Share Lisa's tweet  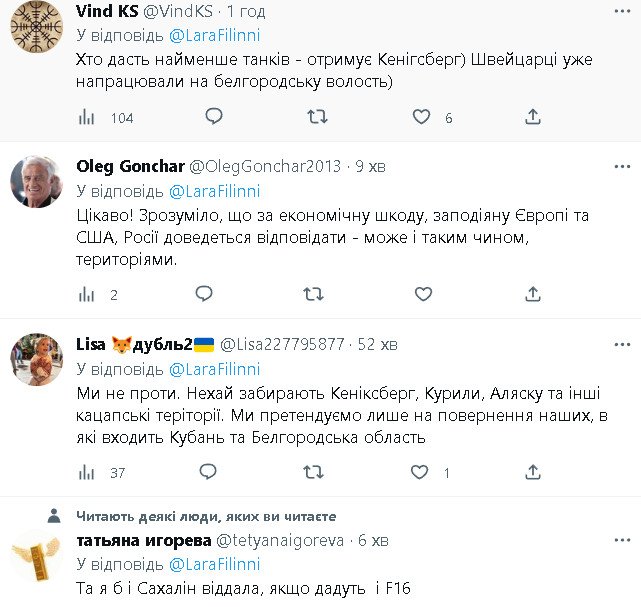tap(533, 472)
